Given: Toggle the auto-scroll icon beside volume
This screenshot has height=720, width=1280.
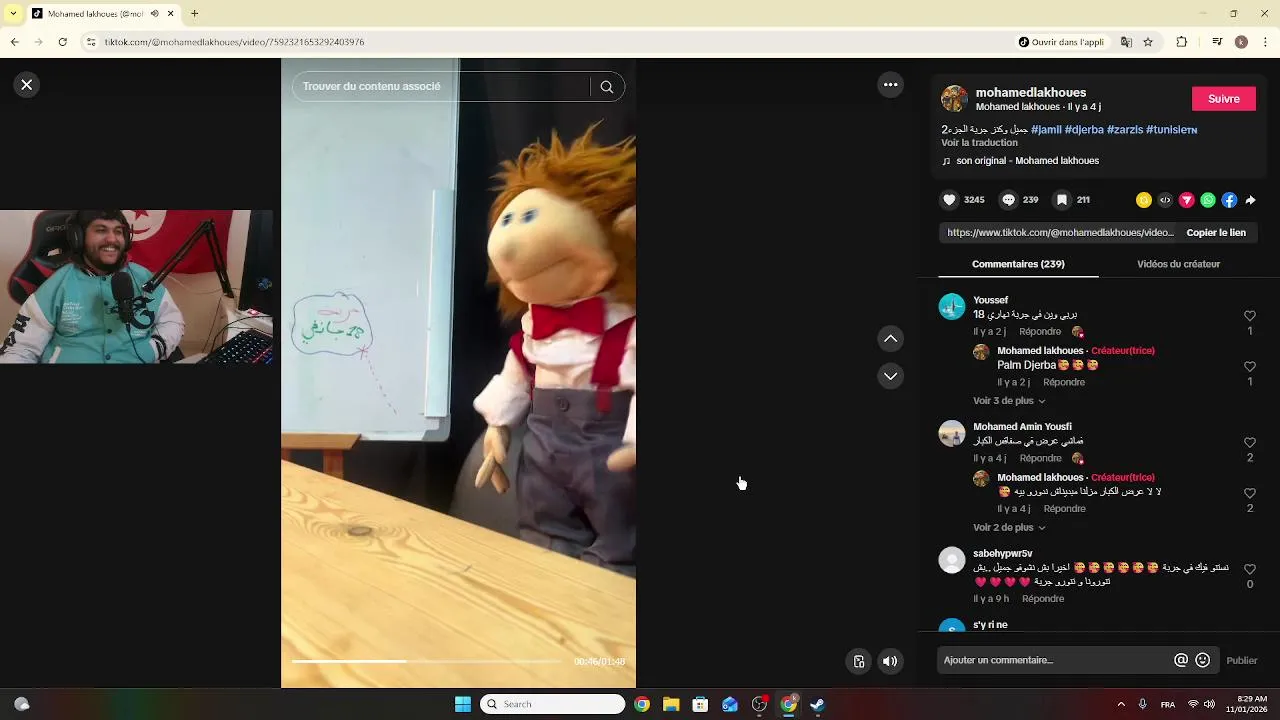Looking at the screenshot, I should (x=858, y=661).
